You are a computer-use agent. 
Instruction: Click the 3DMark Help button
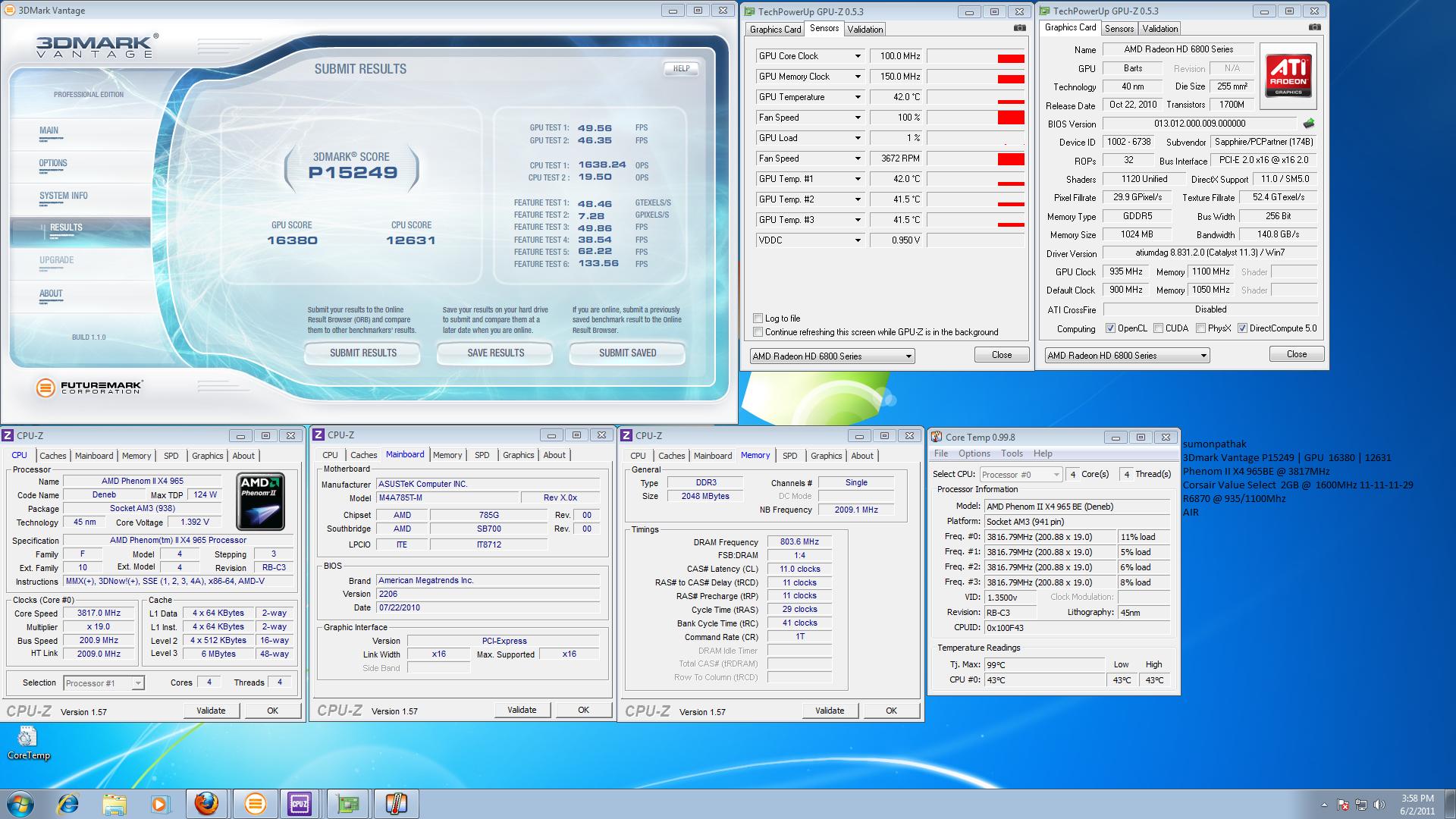click(681, 69)
